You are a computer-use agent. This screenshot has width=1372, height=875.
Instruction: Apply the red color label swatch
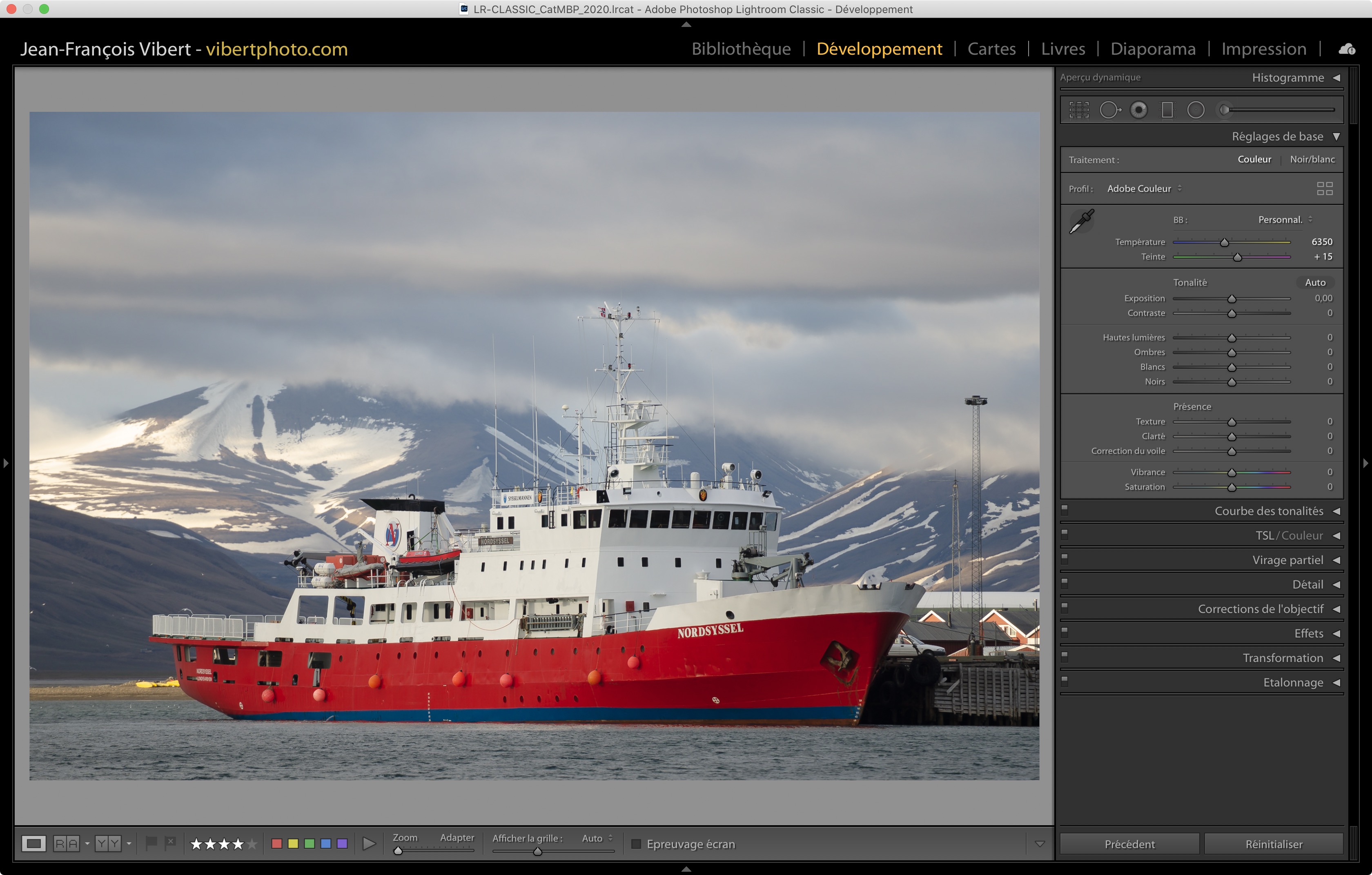pyautogui.click(x=277, y=844)
